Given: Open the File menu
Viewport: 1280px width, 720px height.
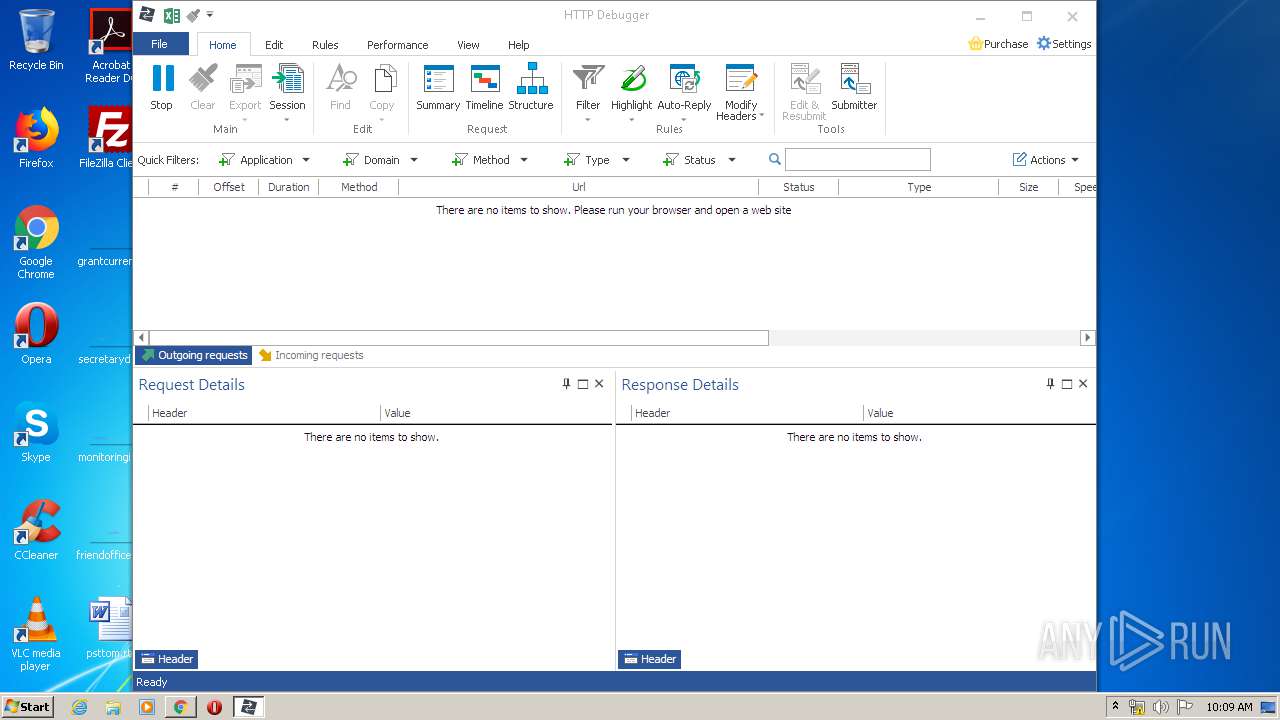Looking at the screenshot, I should click(160, 44).
